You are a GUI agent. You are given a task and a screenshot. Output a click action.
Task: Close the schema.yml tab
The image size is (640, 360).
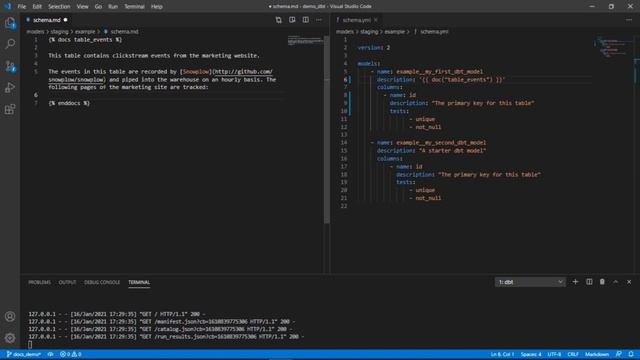click(x=376, y=20)
